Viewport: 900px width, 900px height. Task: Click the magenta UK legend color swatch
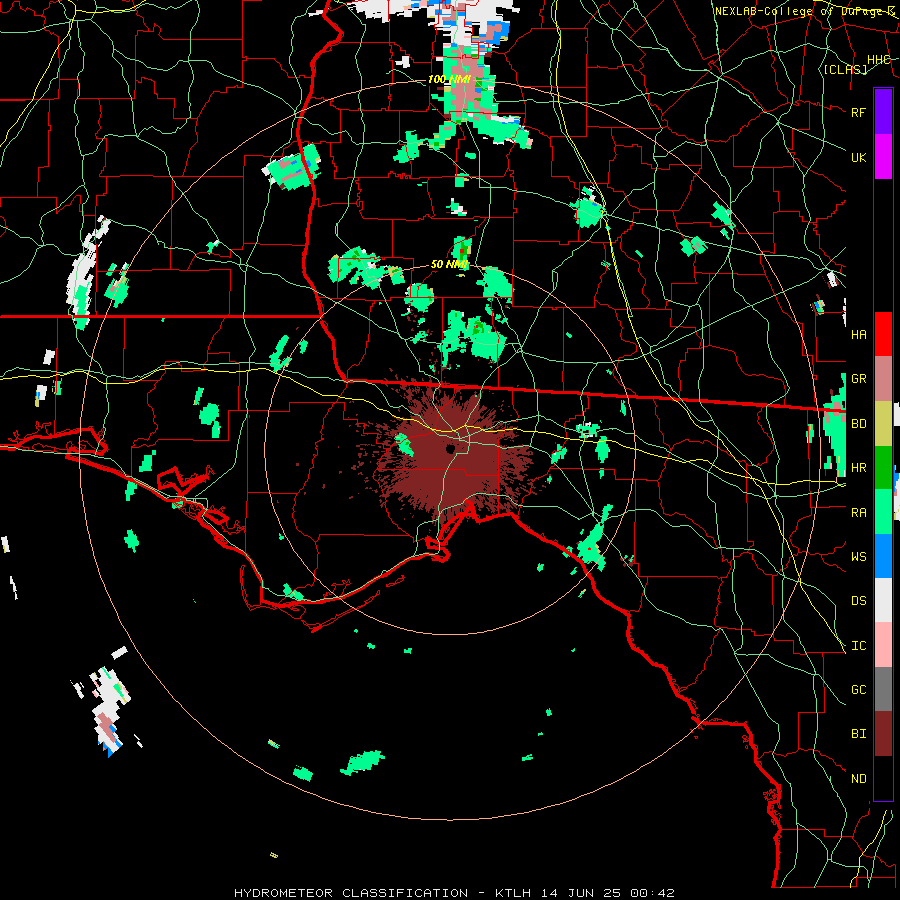pyautogui.click(x=883, y=157)
